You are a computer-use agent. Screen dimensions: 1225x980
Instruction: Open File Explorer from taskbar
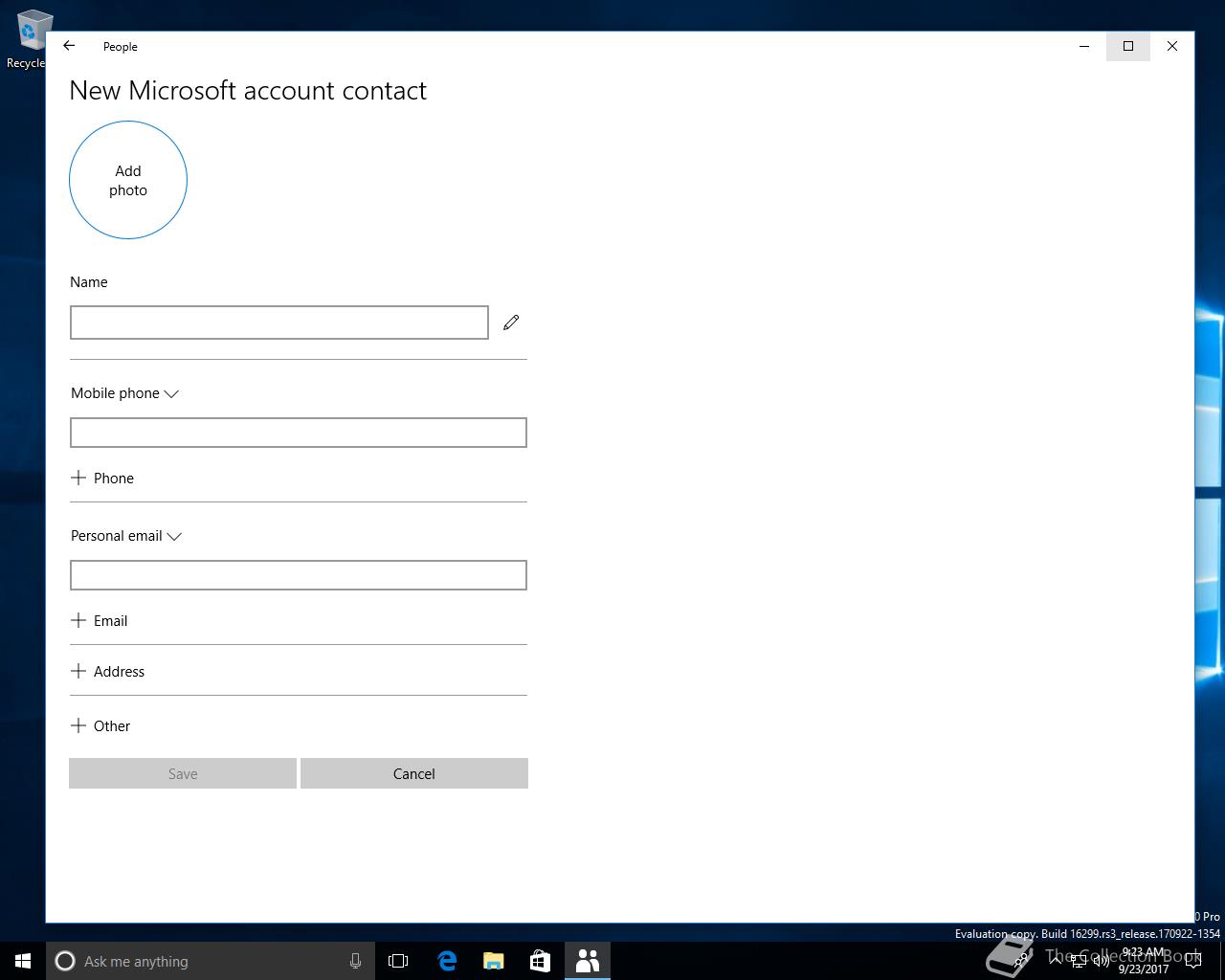coord(493,961)
